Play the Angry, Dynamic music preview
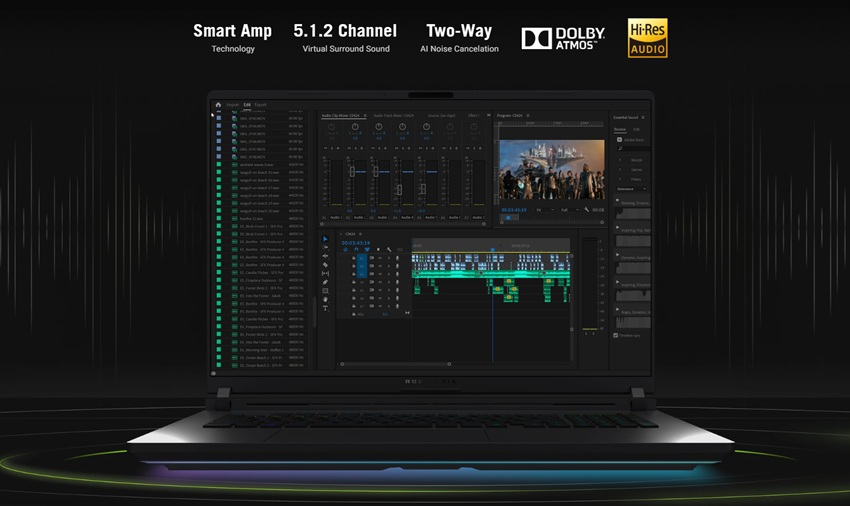 617,309
